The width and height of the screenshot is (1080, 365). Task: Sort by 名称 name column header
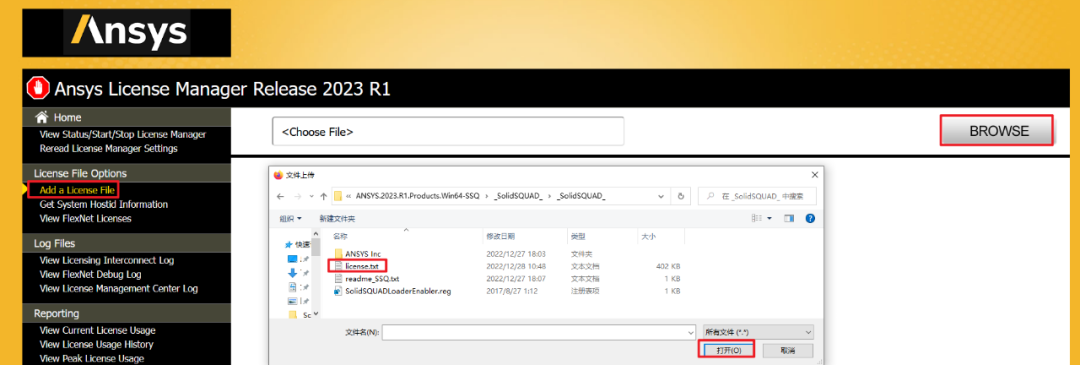341,236
